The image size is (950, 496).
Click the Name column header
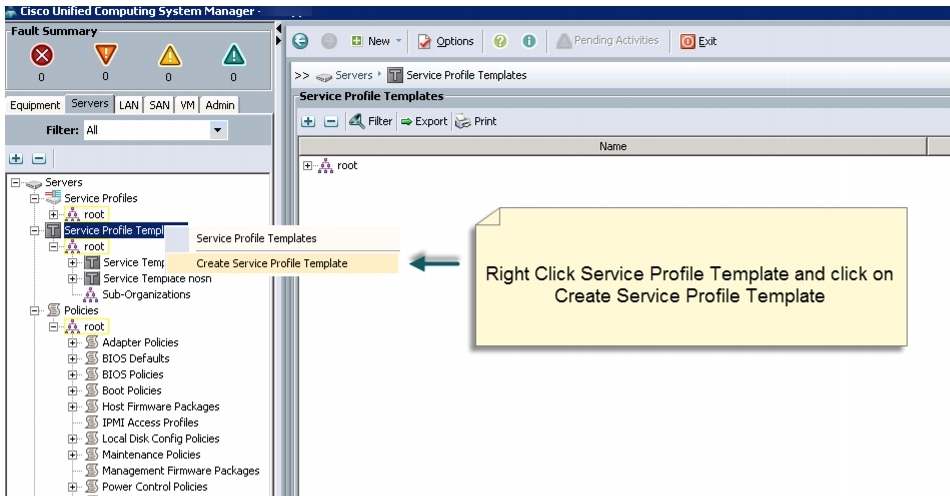pos(613,146)
